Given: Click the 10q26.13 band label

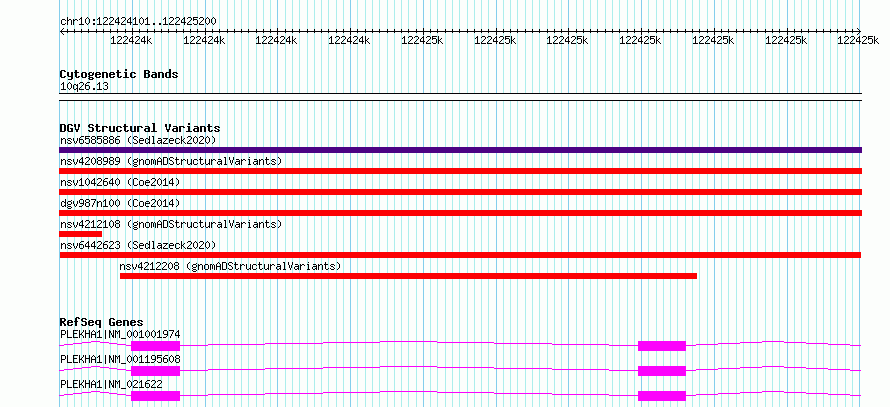Looking at the screenshot, I should click(x=84, y=87).
